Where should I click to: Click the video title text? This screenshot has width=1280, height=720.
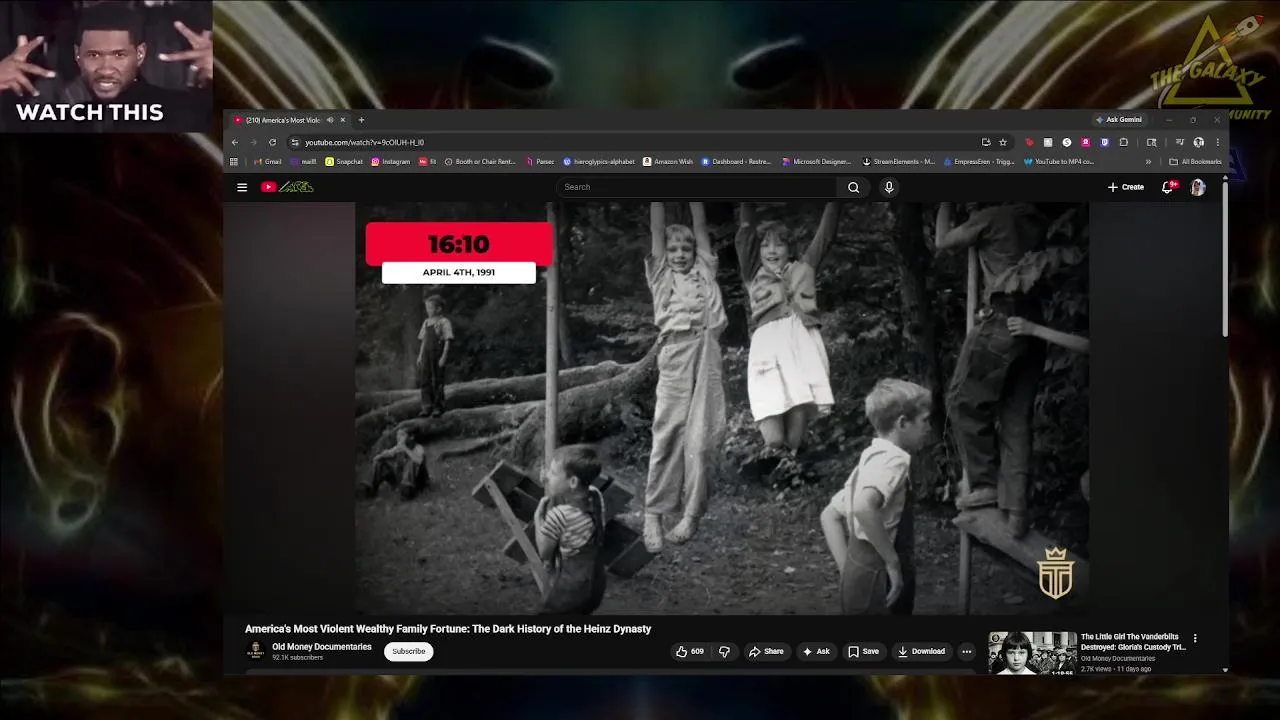coord(448,629)
